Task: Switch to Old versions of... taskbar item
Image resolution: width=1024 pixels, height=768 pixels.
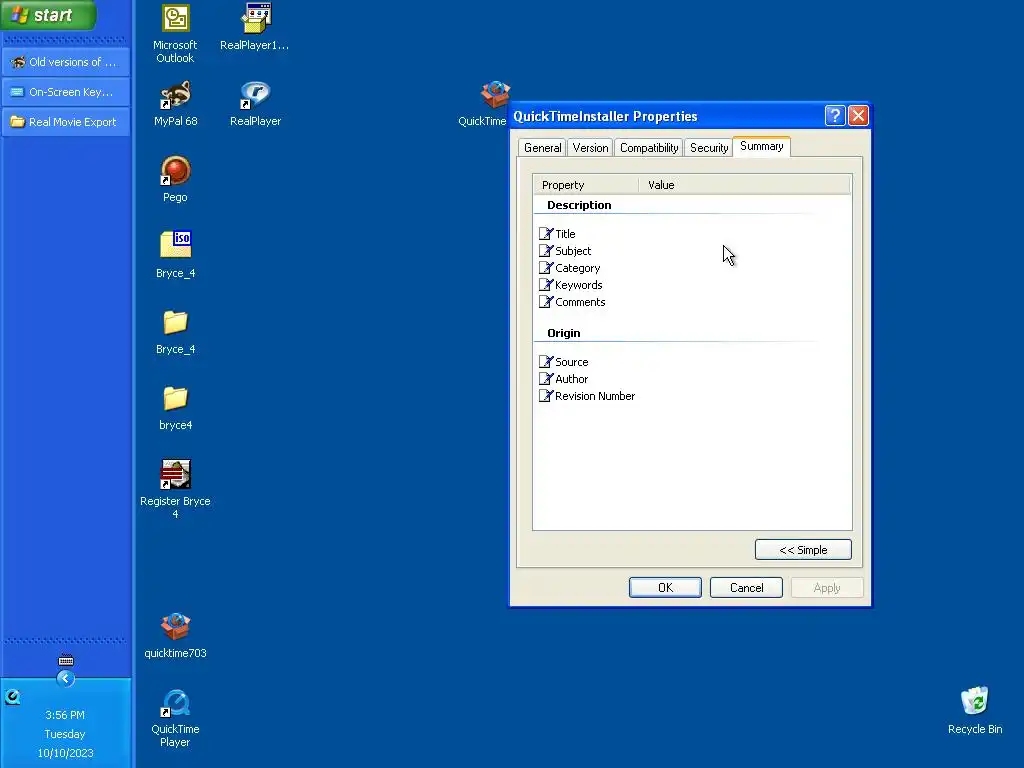Action: coord(66,62)
